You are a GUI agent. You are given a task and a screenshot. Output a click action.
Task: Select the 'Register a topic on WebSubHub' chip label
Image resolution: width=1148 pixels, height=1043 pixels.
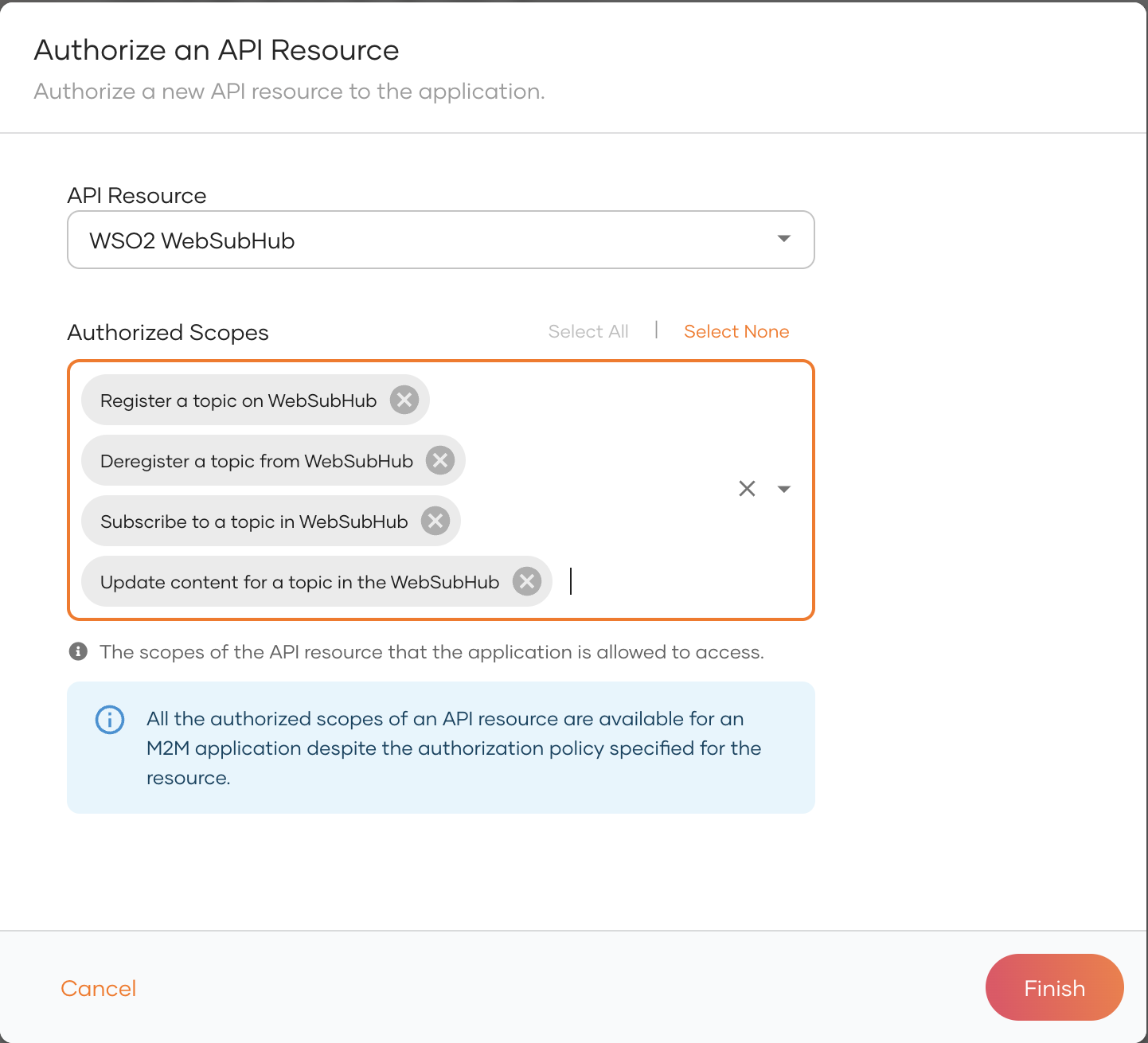(238, 400)
